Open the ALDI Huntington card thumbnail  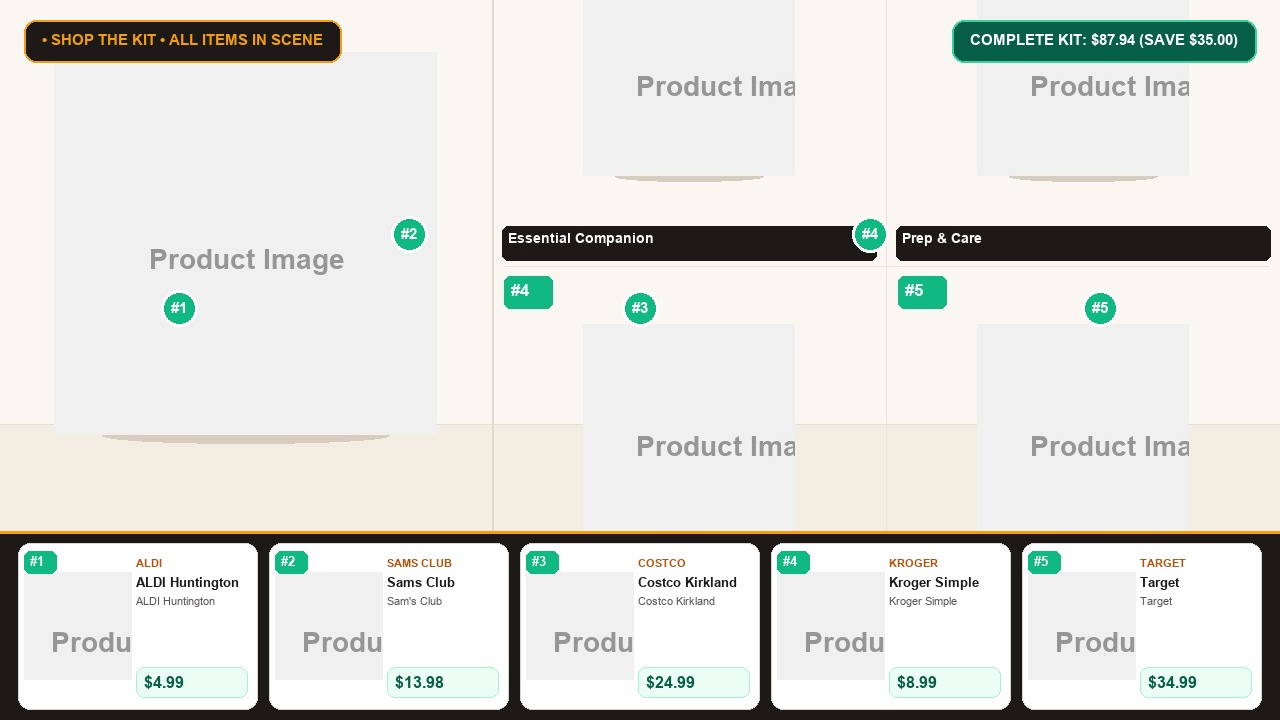pos(78,626)
